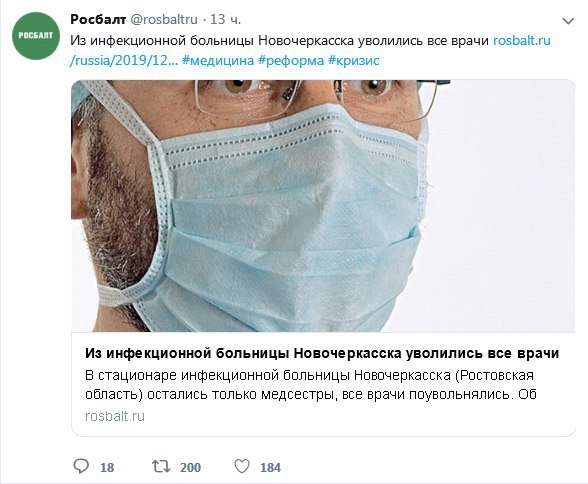588x484 pixels.
Task: Open the #реформа hashtag
Action: [x=291, y=60]
